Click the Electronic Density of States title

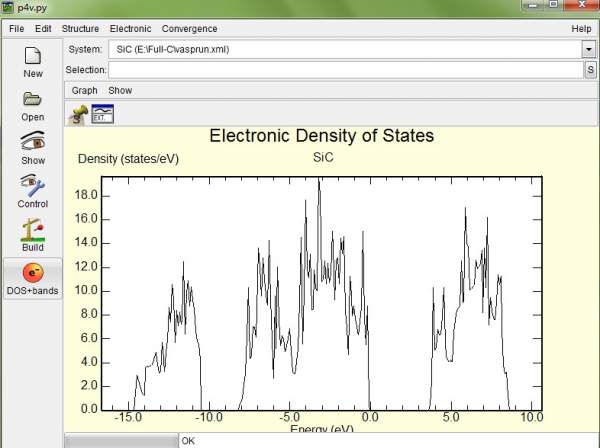[322, 136]
